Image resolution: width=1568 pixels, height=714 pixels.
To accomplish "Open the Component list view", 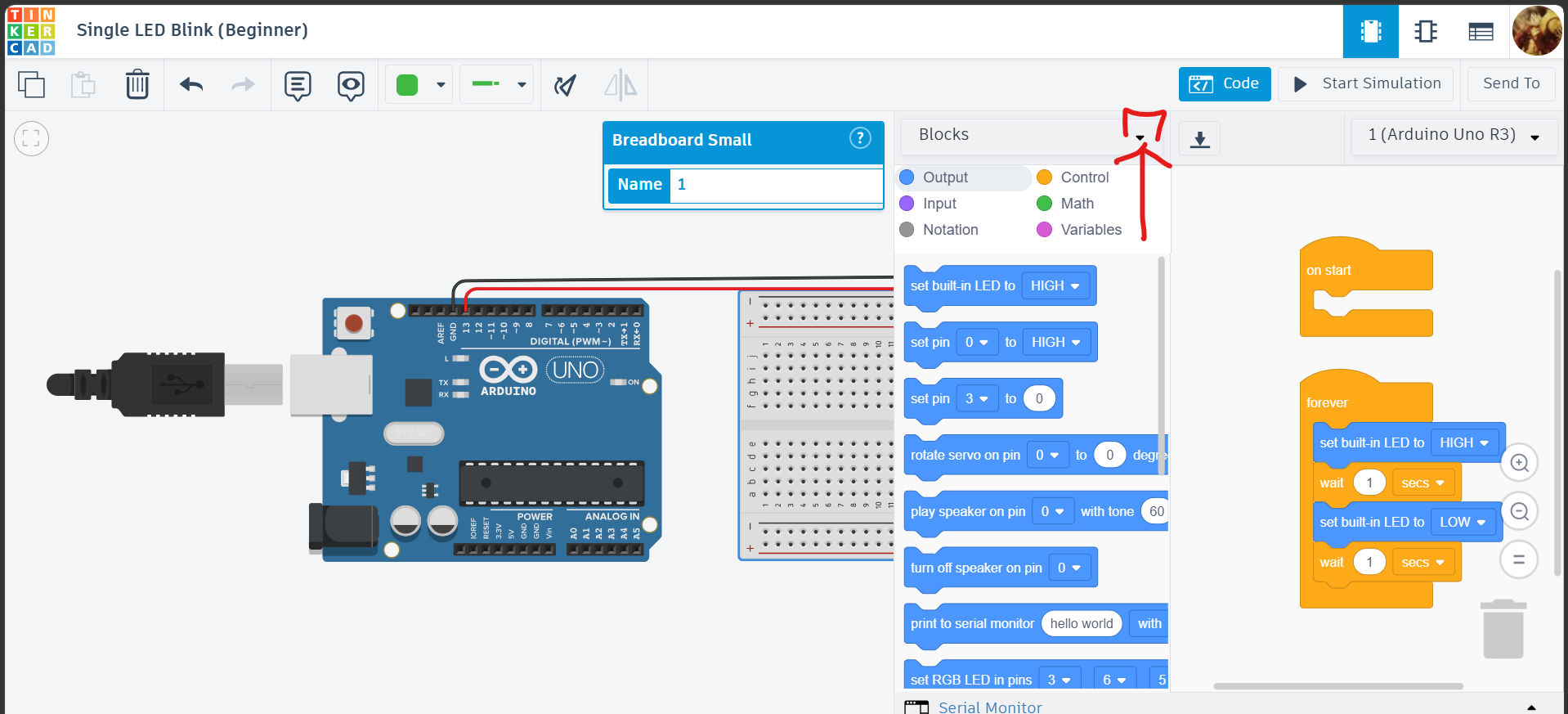I will 1481,31.
